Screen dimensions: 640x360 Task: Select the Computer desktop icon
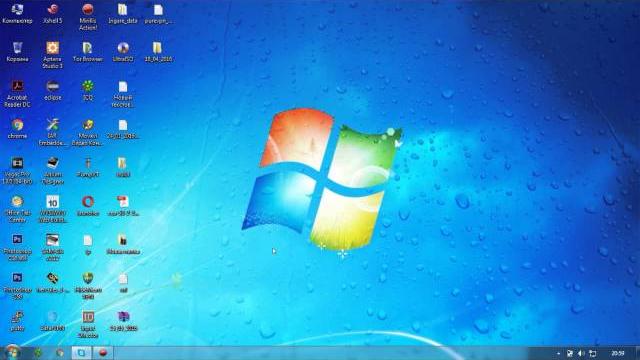[x=17, y=13]
